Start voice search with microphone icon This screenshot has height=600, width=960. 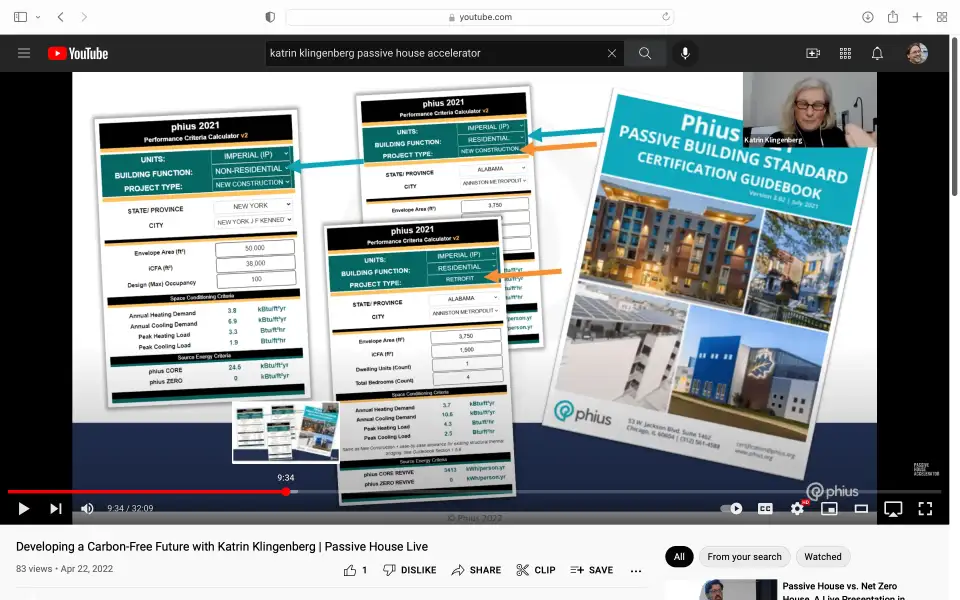[685, 53]
